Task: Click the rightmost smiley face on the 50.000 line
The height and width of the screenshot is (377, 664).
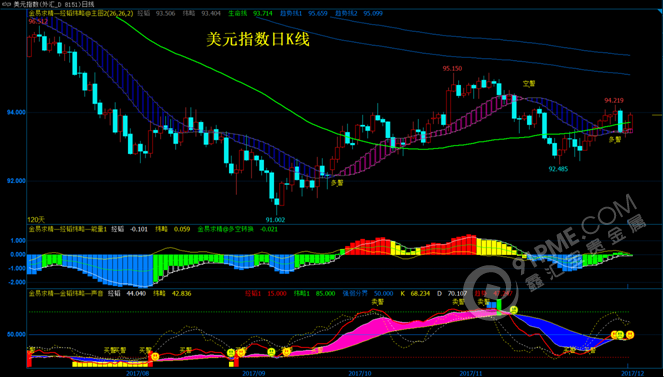Action: [630, 335]
